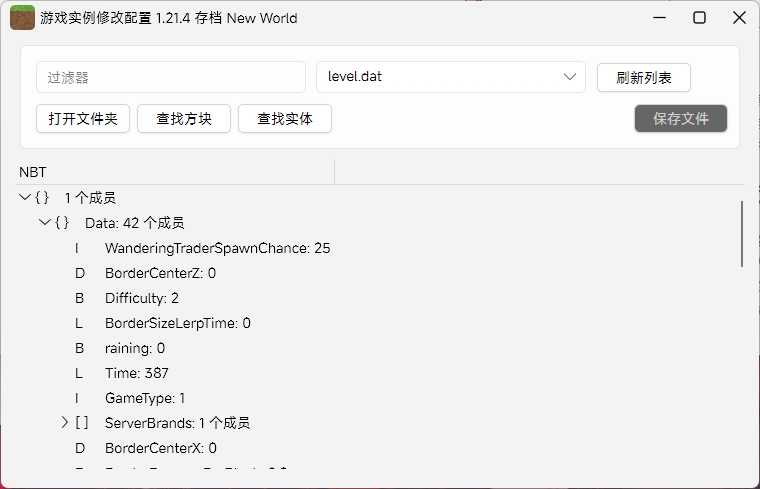This screenshot has height=489, width=760.
Task: Click the 打开文件夹 button
Action: (83, 119)
